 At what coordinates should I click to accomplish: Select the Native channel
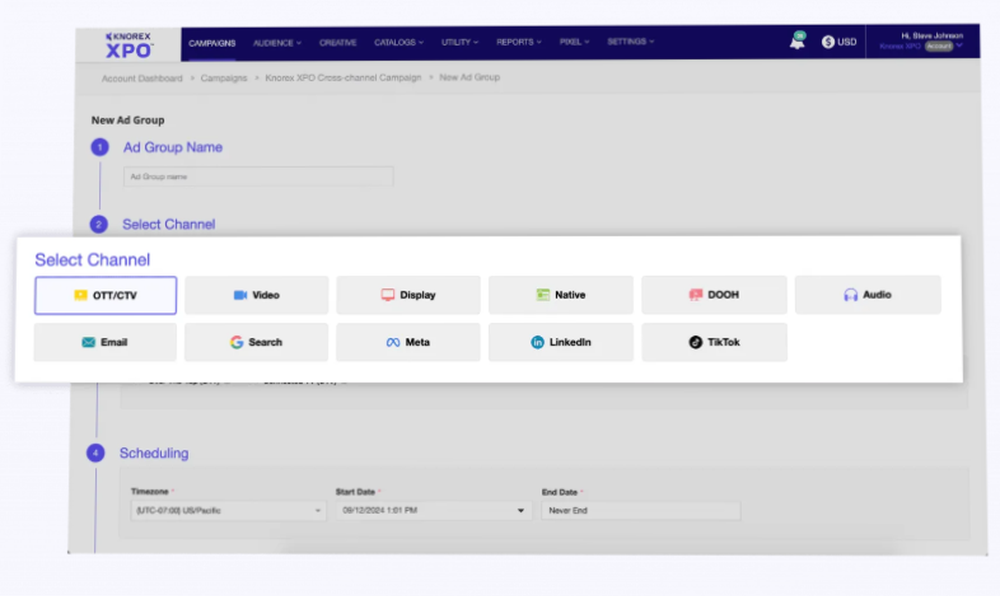point(561,295)
